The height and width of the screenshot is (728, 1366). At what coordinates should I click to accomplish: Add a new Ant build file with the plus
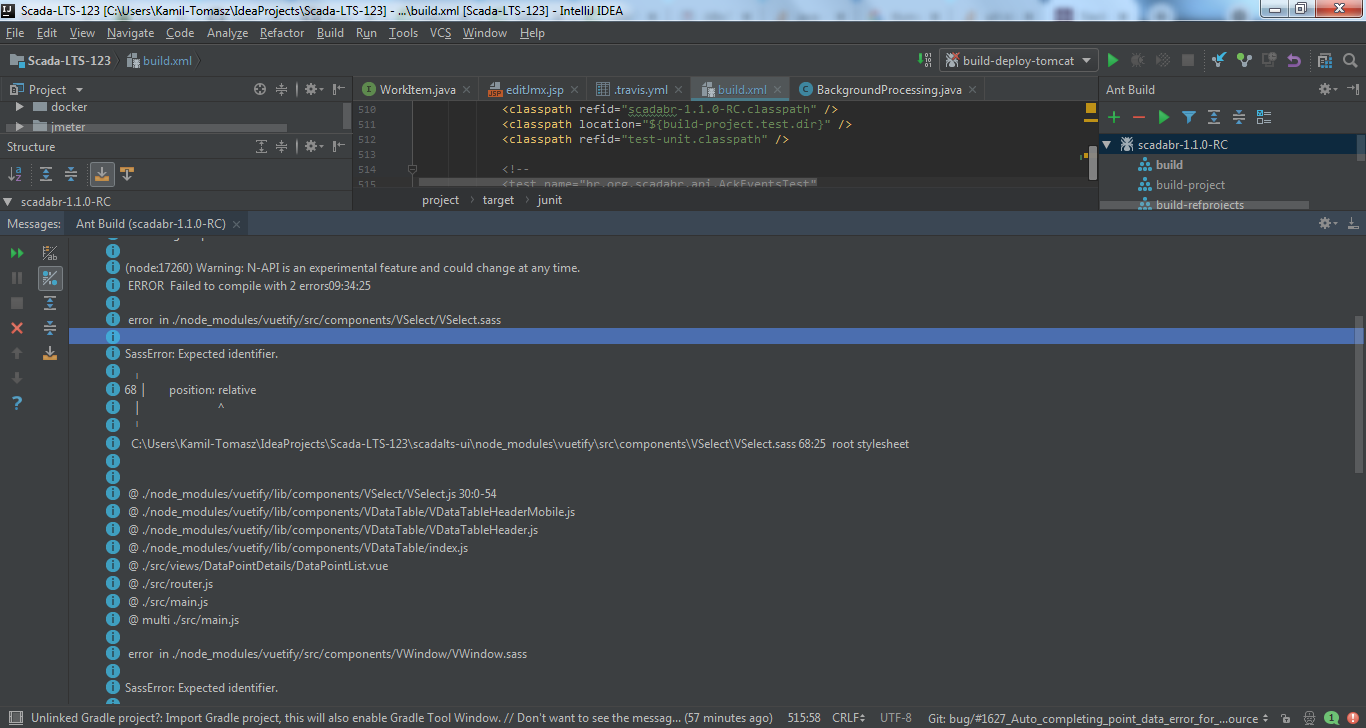click(x=1114, y=117)
